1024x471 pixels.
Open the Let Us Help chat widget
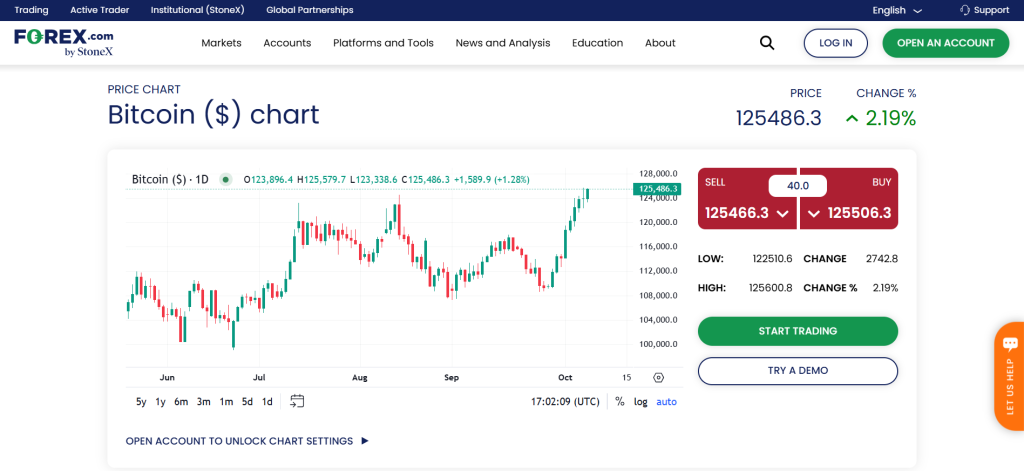1010,376
